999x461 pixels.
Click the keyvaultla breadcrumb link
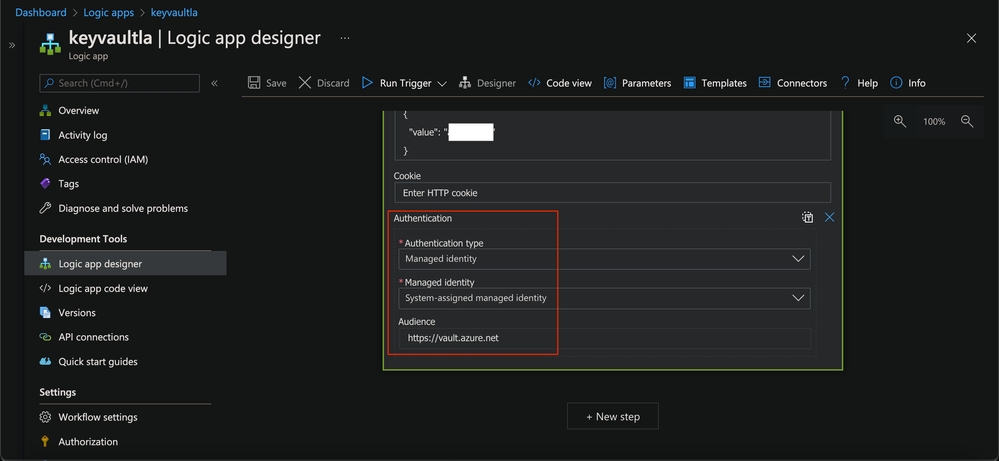click(174, 13)
